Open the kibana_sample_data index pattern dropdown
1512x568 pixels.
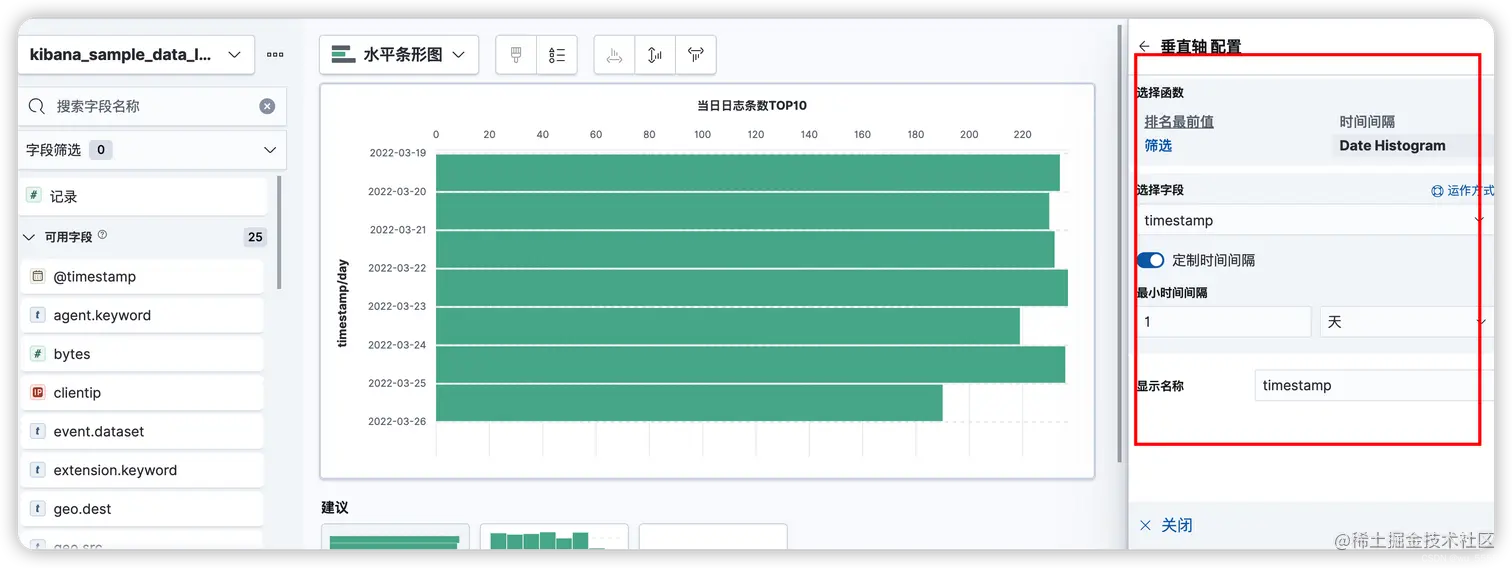136,55
